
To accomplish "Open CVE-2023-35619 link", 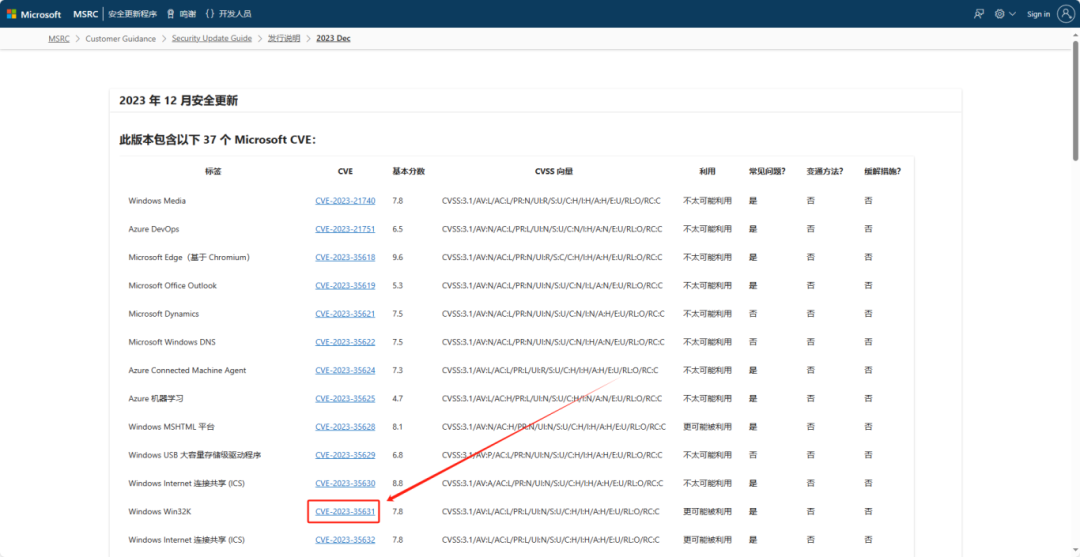I will pos(345,285).
